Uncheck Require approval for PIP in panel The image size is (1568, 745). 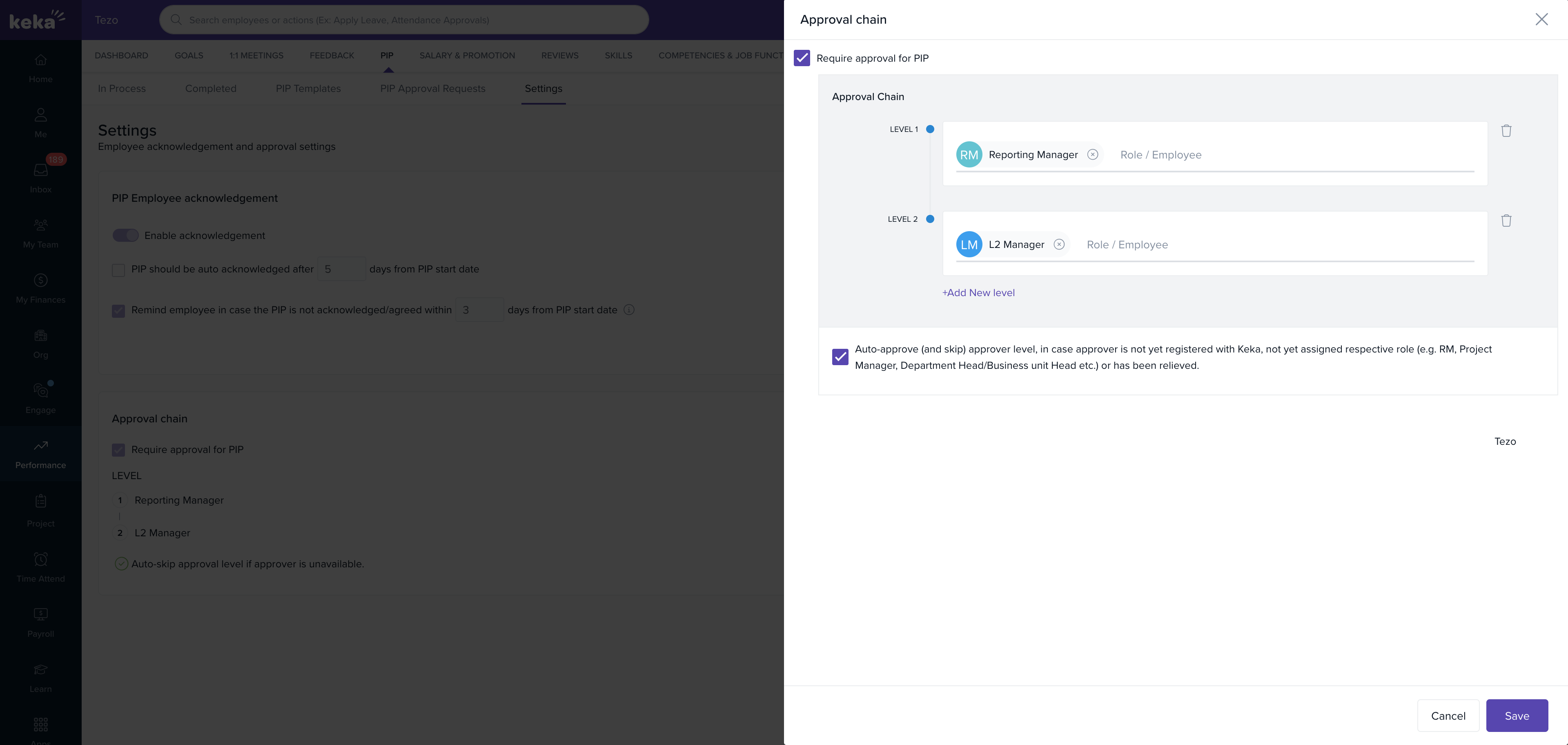[802, 58]
